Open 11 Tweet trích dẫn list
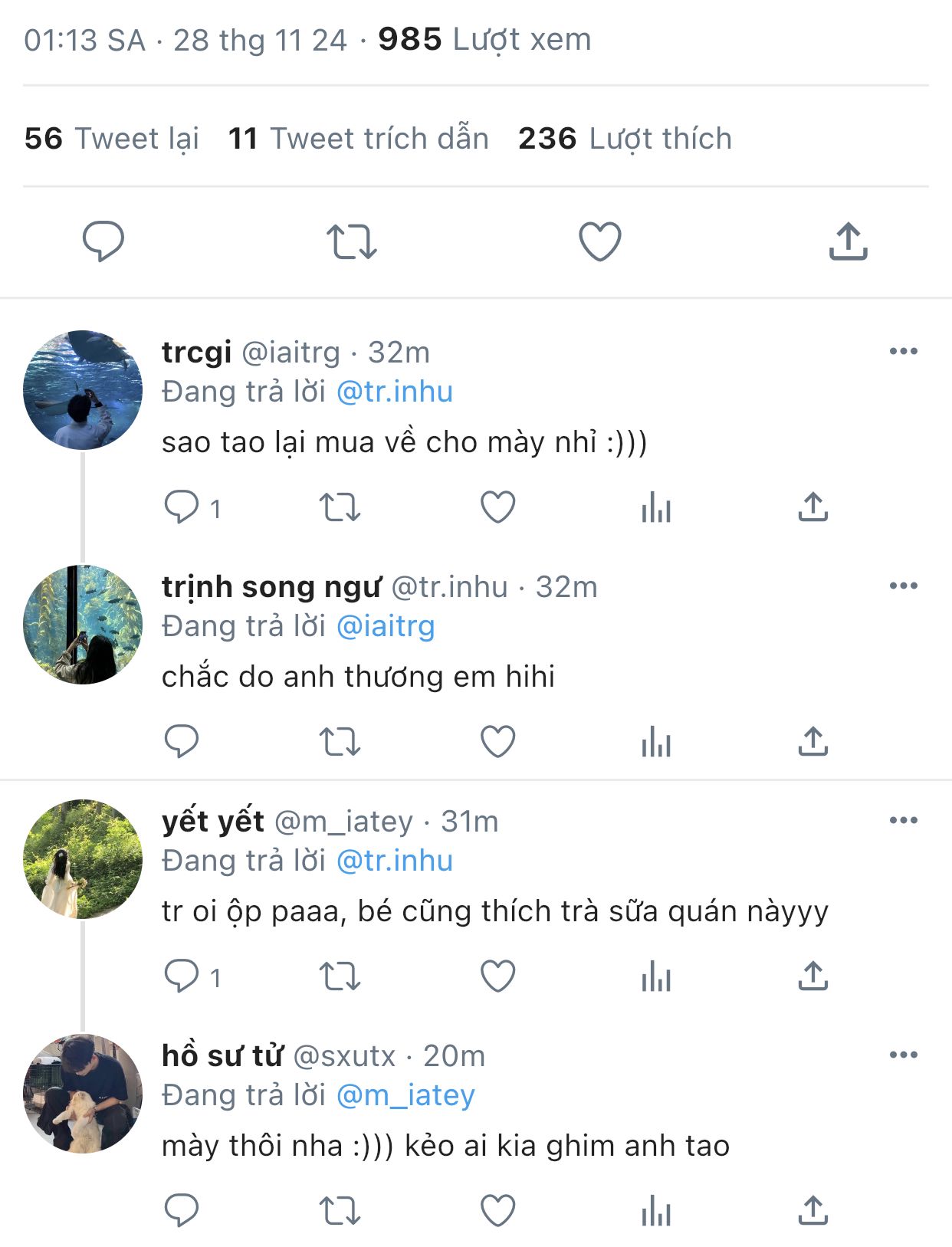Viewport: 952px width, 1247px height. pyautogui.click(x=358, y=139)
